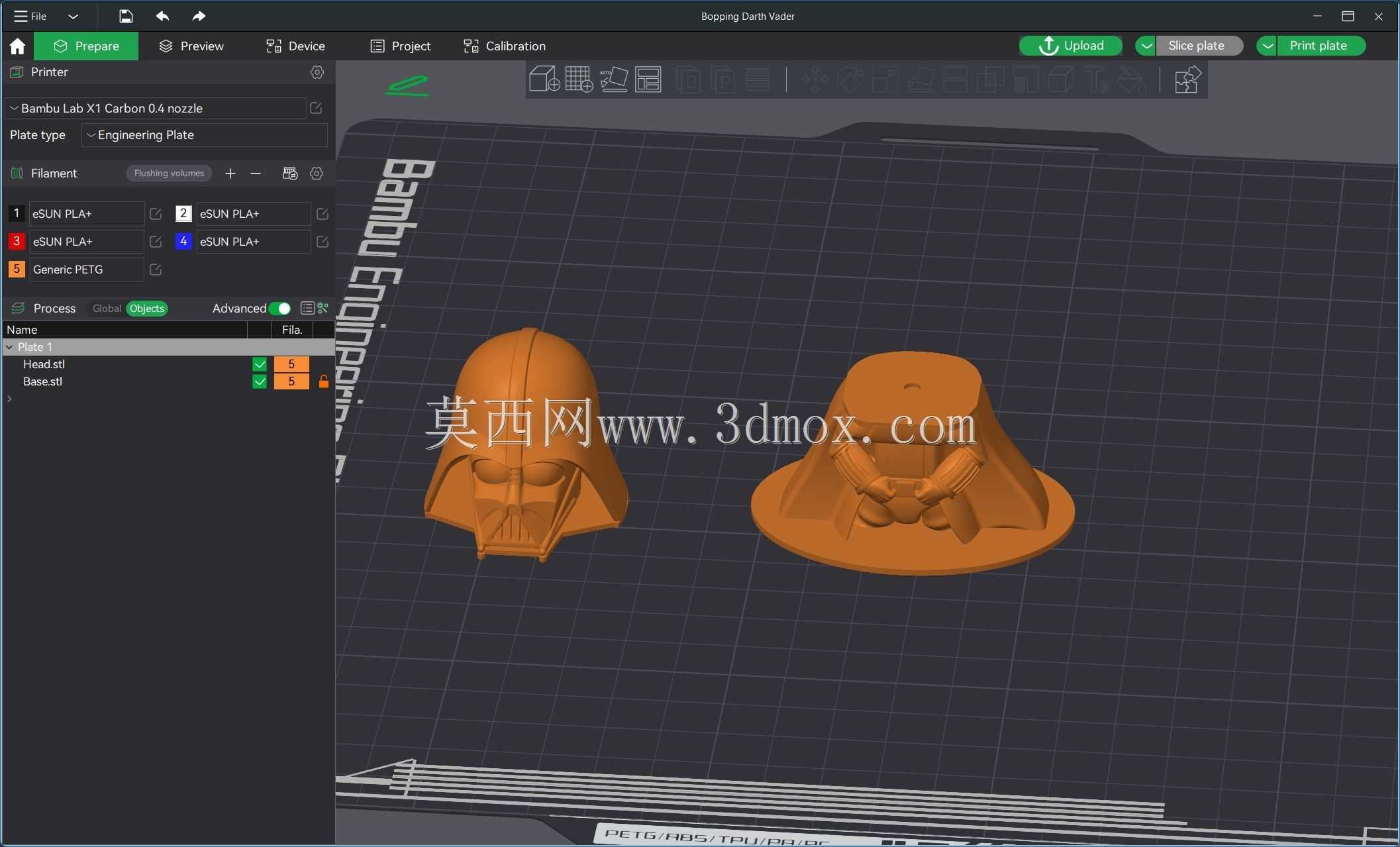Open filament 3 eSUN PLA+ combo box
This screenshot has height=847, width=1400.
tap(87, 242)
